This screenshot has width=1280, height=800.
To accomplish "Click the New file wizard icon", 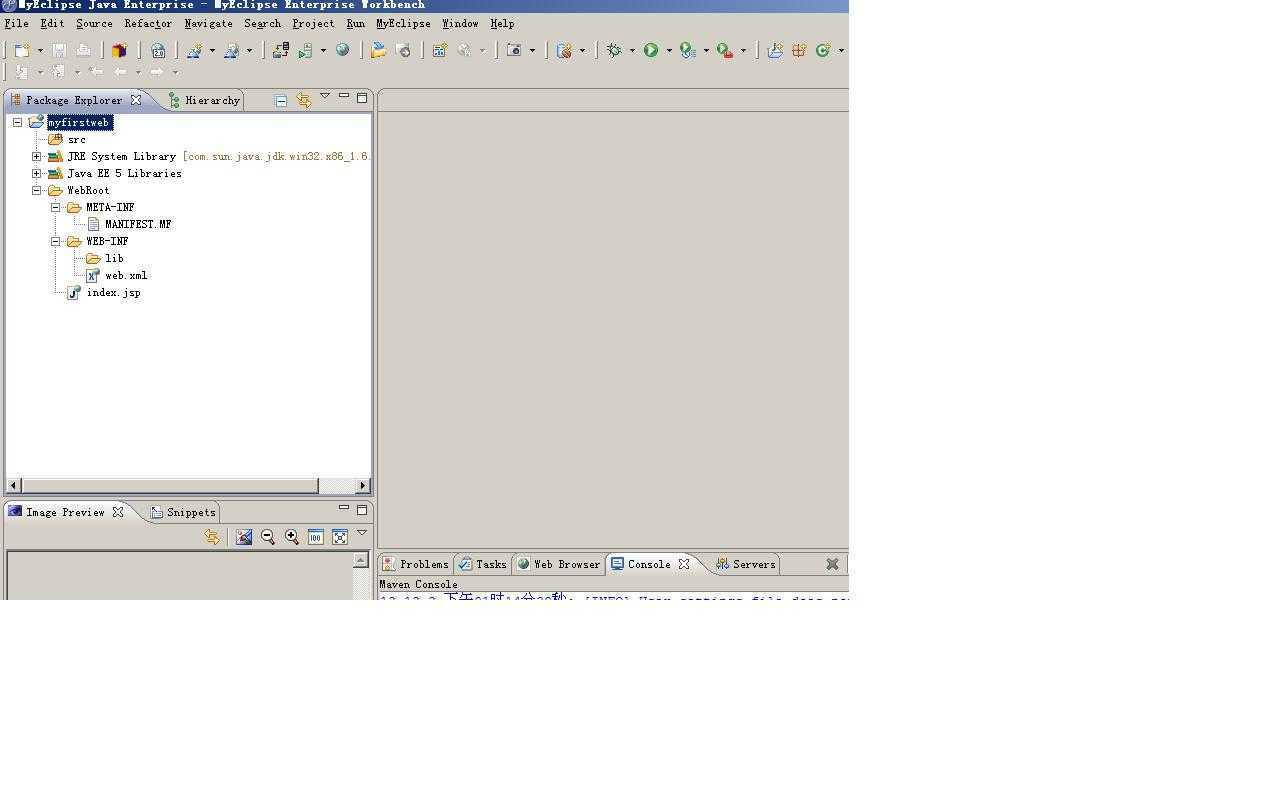I will [22, 50].
